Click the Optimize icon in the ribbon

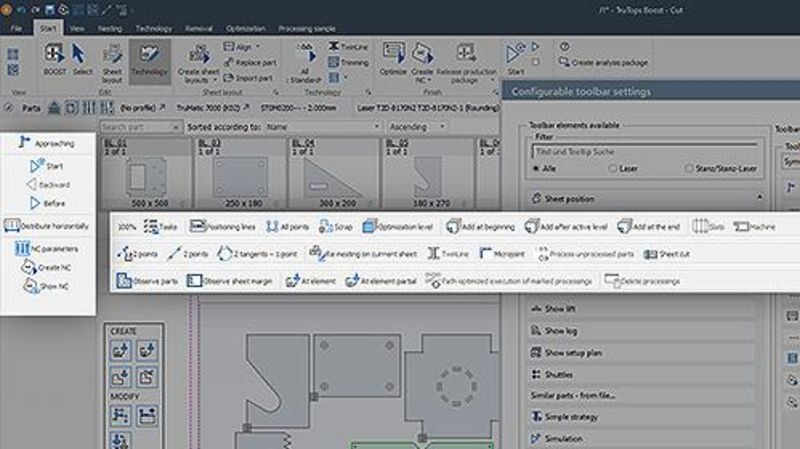pos(394,59)
